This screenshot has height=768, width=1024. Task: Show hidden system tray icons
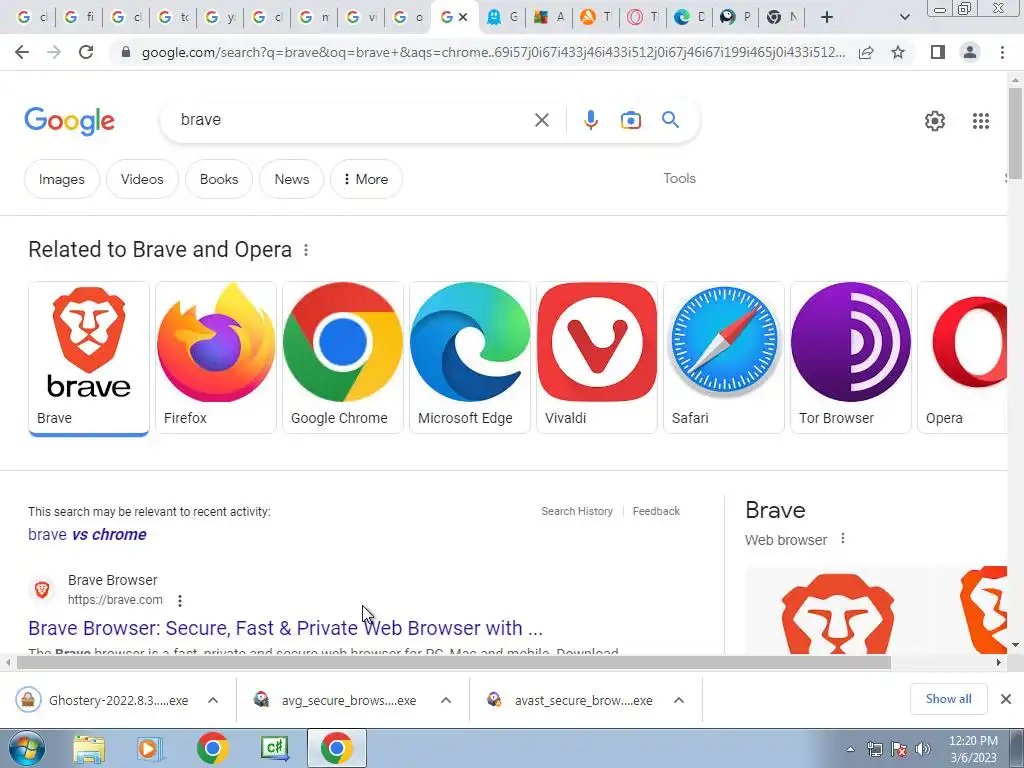[x=850, y=749]
